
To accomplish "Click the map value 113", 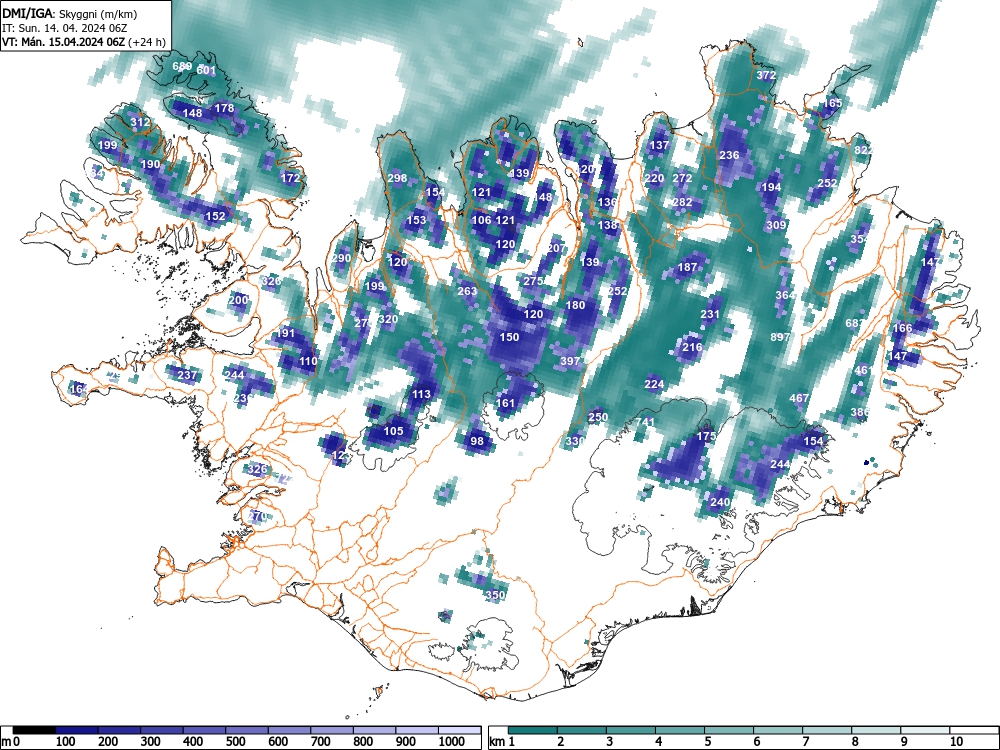I will coord(421,394).
